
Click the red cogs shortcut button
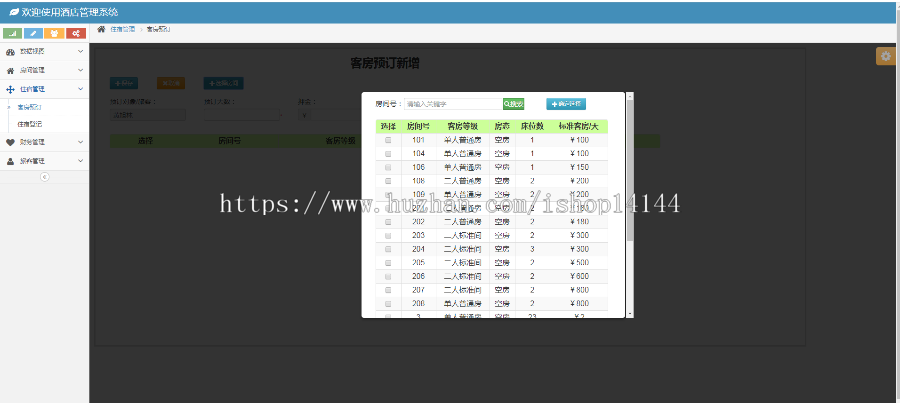click(76, 33)
